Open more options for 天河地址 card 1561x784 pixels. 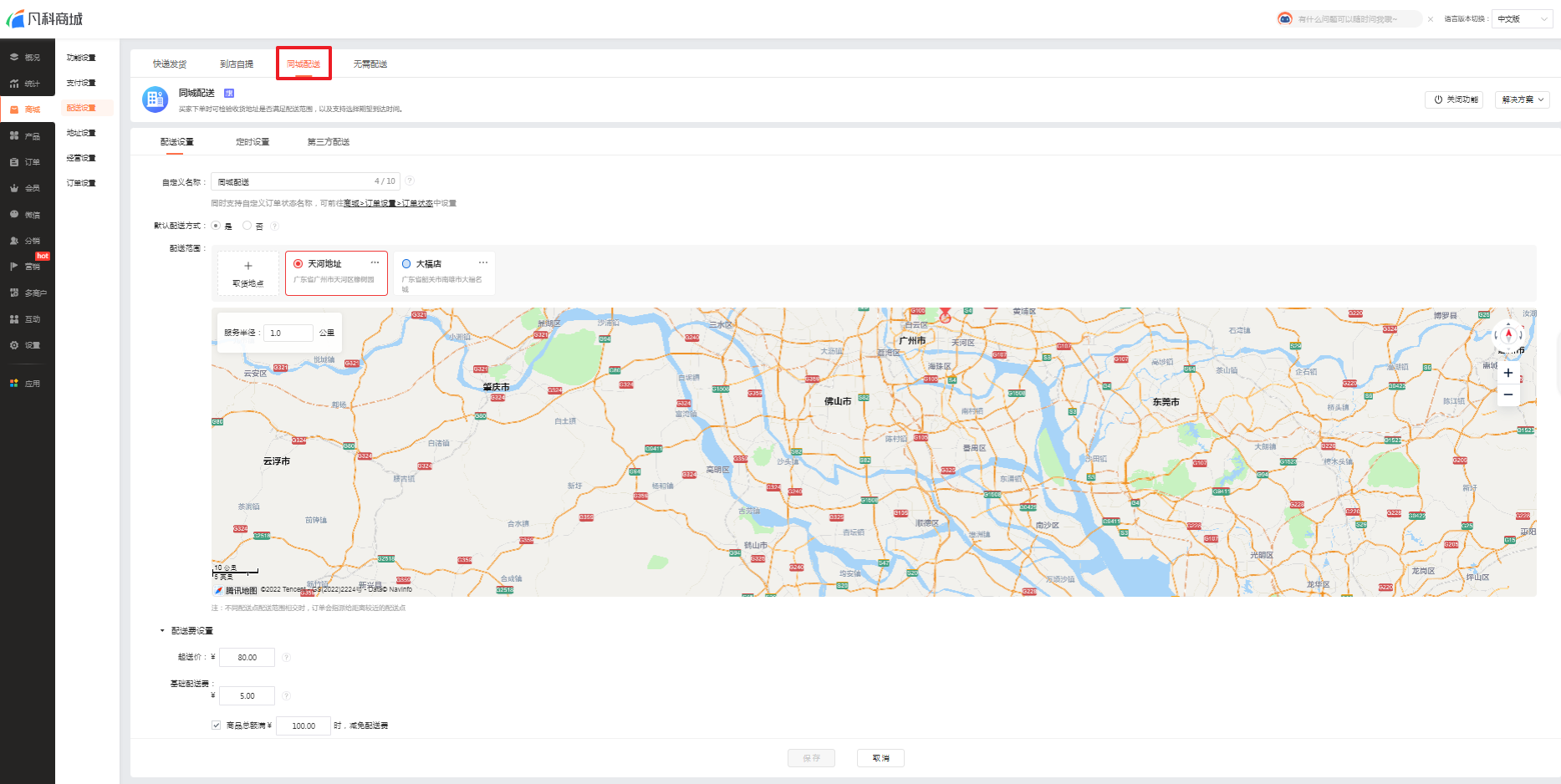pyautogui.click(x=375, y=262)
